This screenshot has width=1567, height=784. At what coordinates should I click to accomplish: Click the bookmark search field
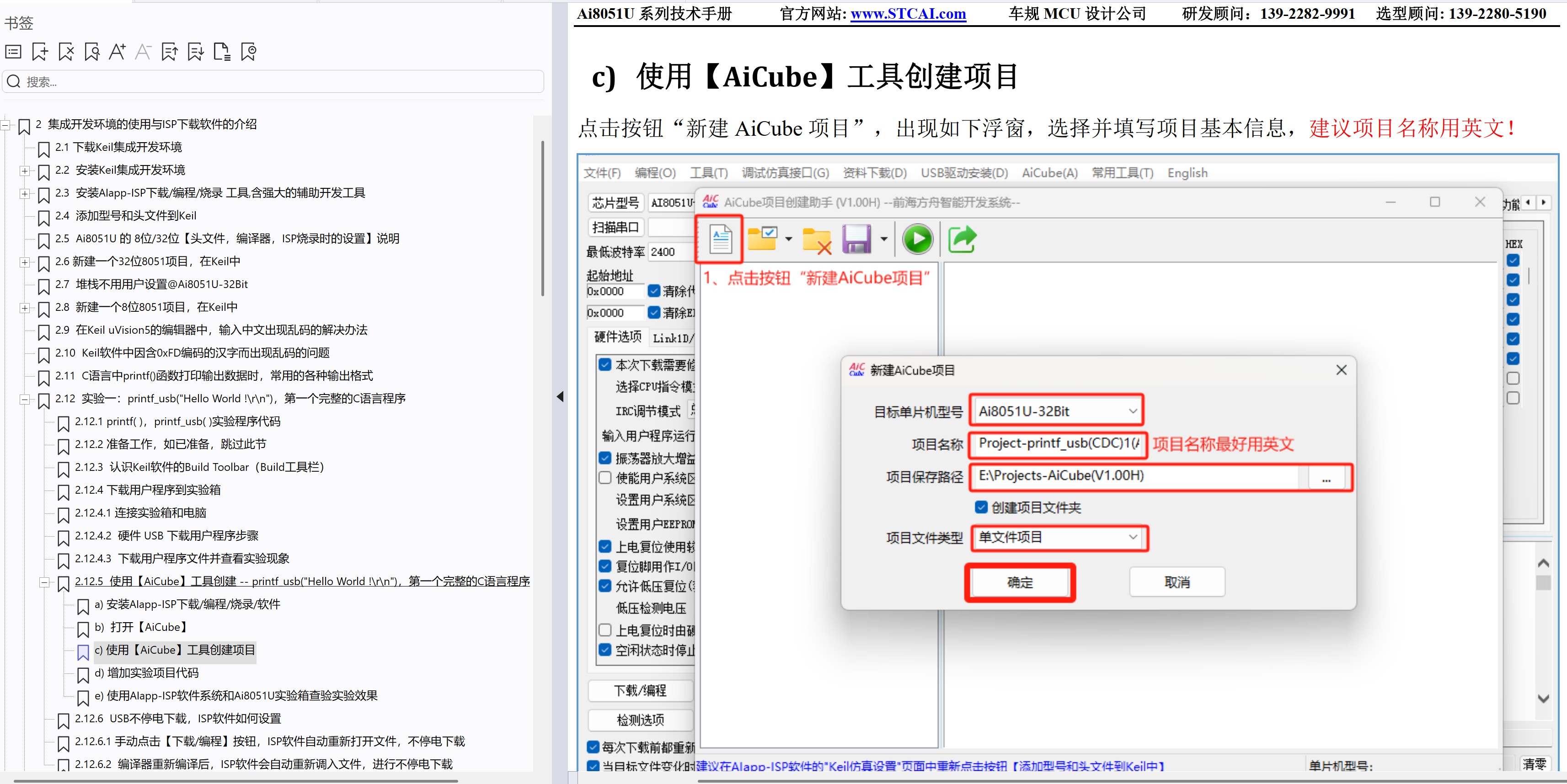pos(273,81)
